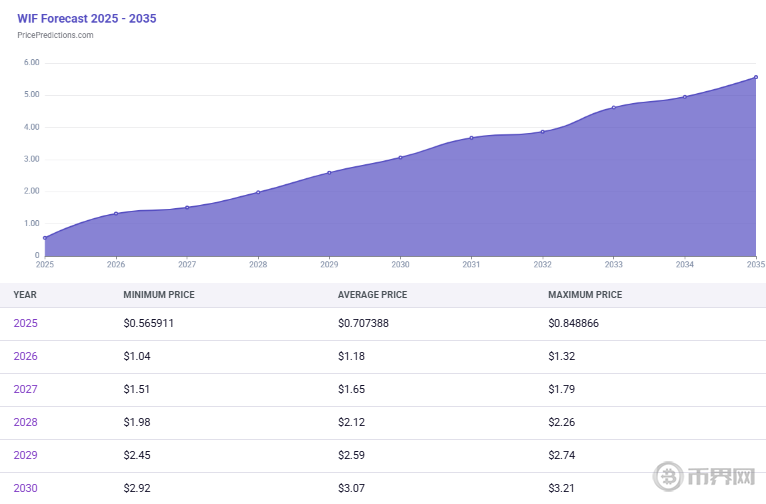Image resolution: width=766 pixels, height=504 pixels.
Task: Click the PricePredictions.com source label
Action: pos(56,35)
